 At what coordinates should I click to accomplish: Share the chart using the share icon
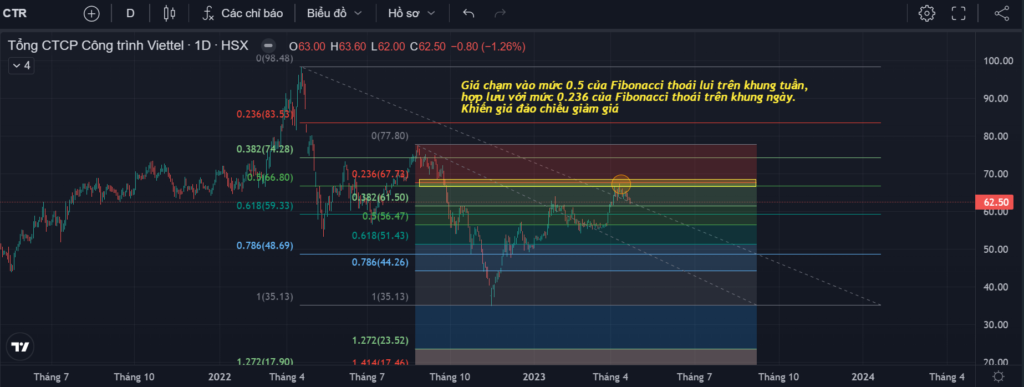(1002, 13)
